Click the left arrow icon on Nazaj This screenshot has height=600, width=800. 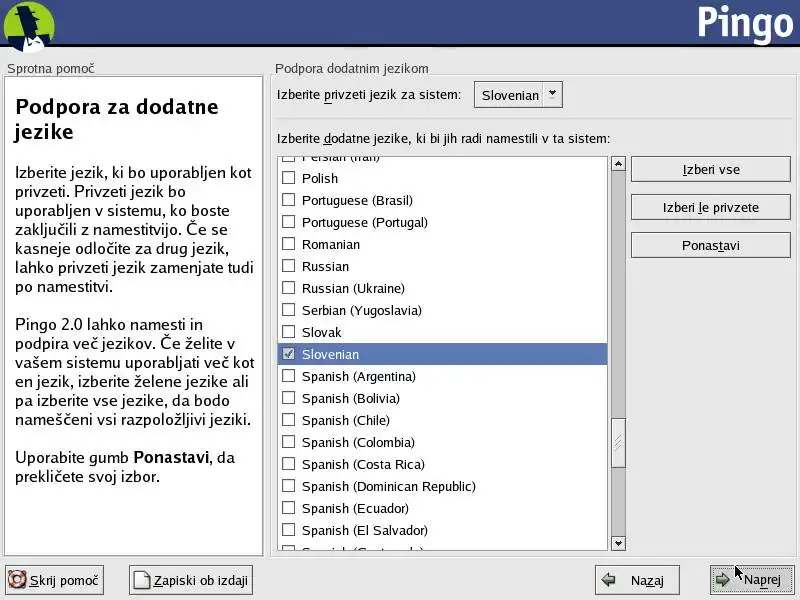click(608, 580)
